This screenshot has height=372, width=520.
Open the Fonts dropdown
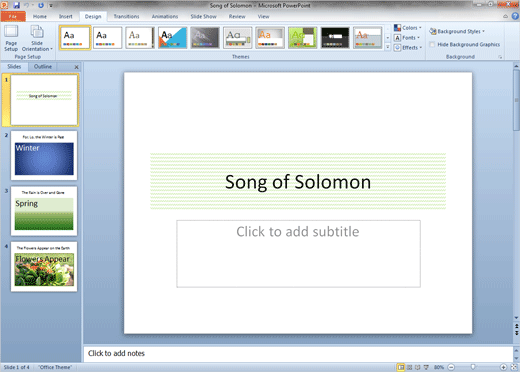407,38
